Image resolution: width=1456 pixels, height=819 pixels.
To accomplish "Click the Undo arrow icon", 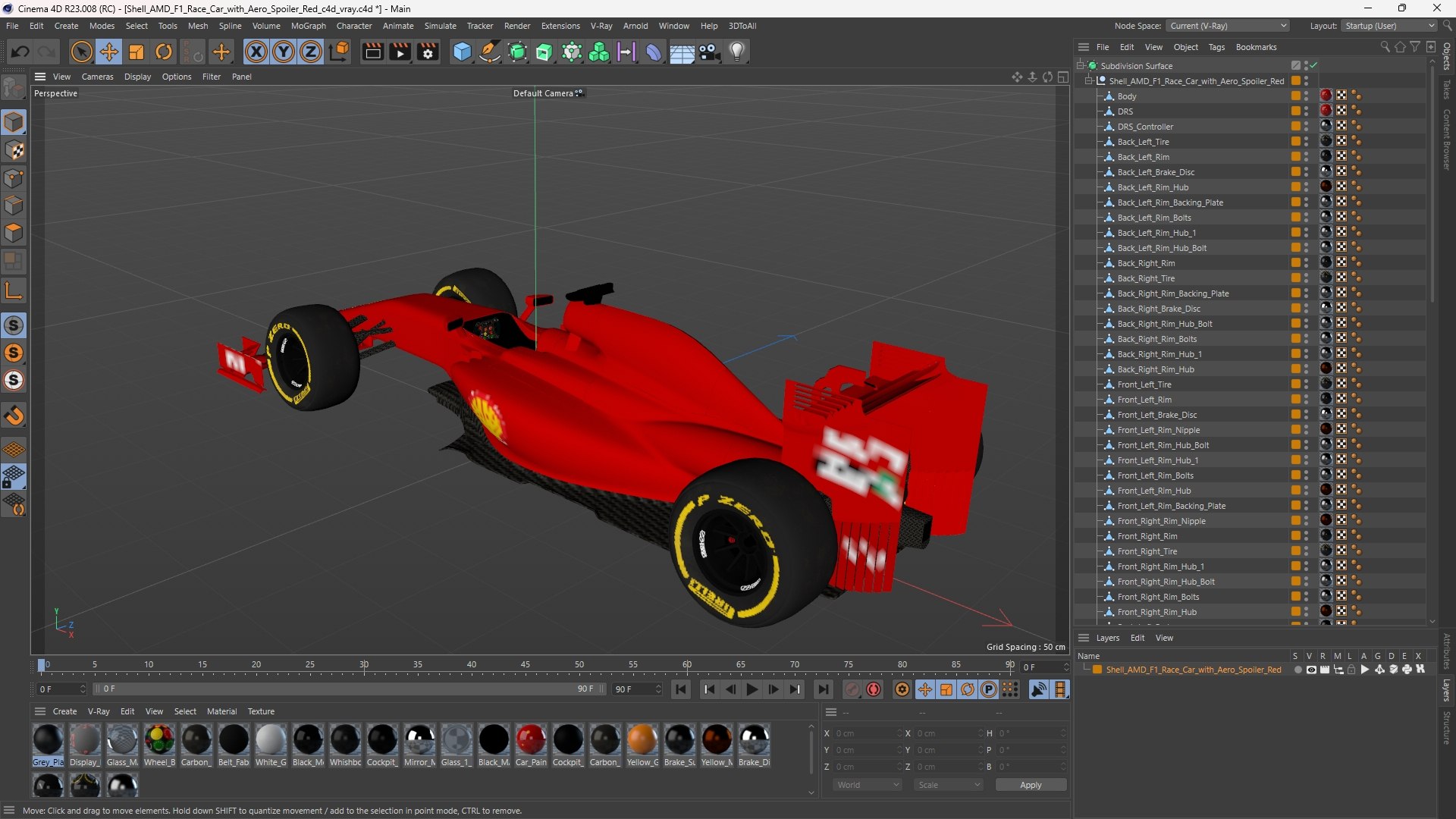I will (20, 52).
